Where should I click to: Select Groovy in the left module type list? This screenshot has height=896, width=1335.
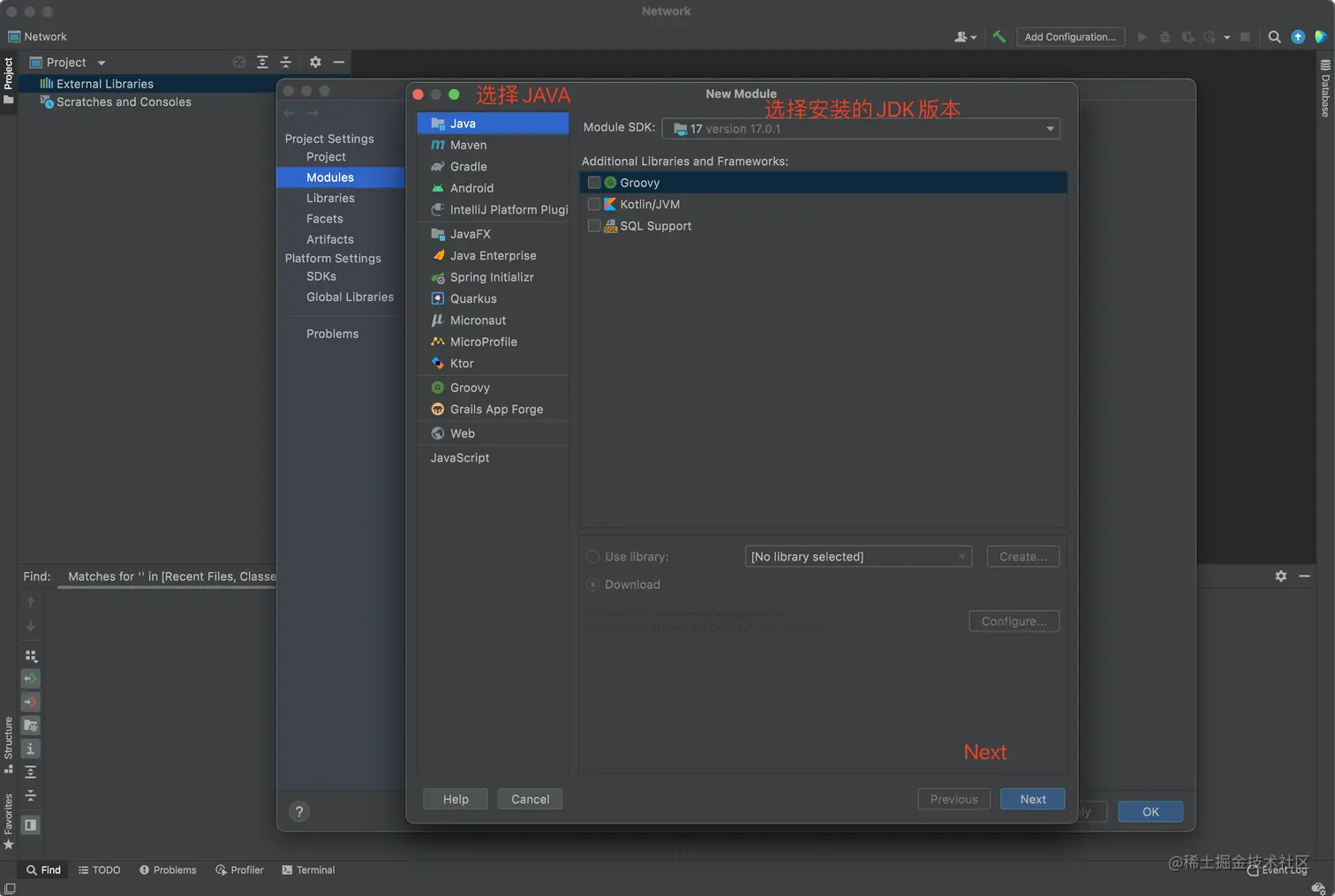493,388
